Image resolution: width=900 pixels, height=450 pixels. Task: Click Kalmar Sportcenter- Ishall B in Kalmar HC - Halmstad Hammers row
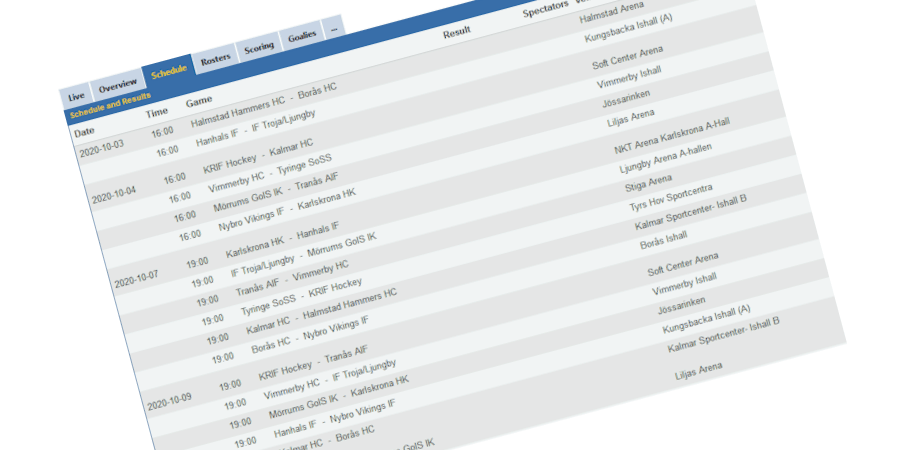(690, 214)
